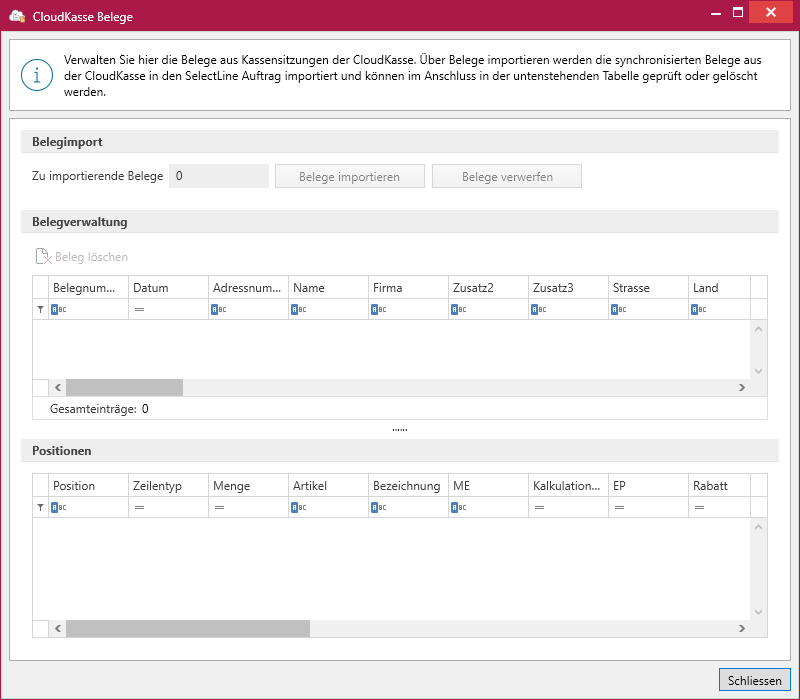Open the Menge equals filter icon
Image resolution: width=800 pixels, height=700 pixels.
(219, 507)
